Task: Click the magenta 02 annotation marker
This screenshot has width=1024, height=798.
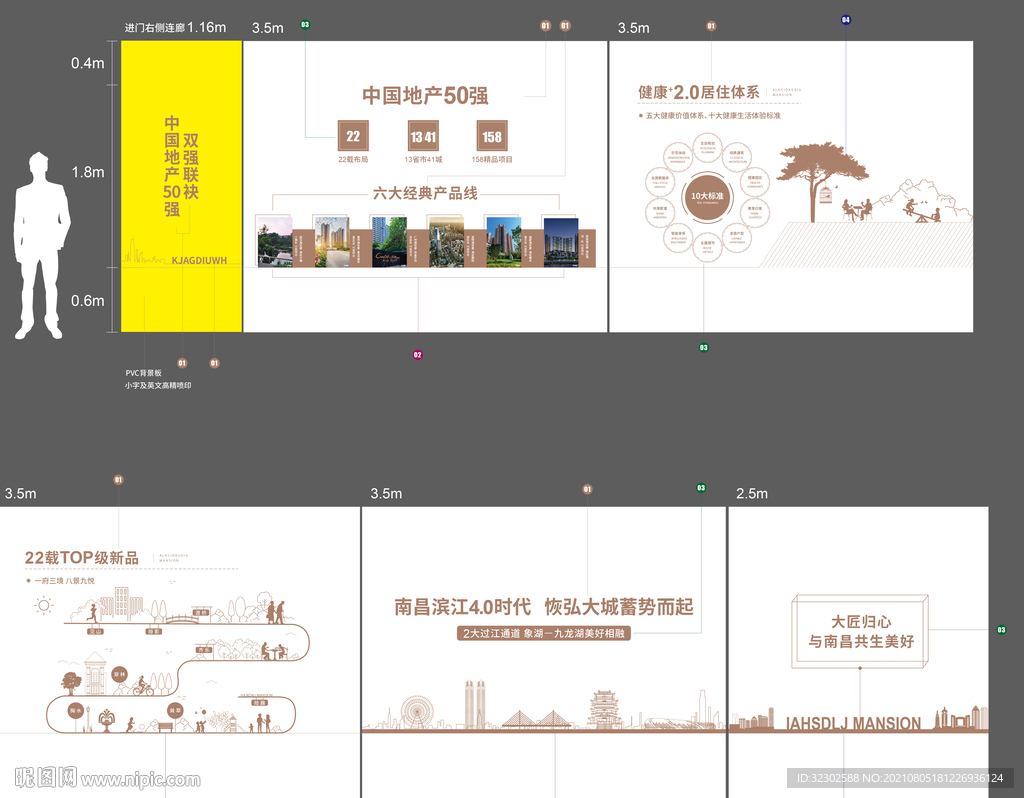Action: 417,354
